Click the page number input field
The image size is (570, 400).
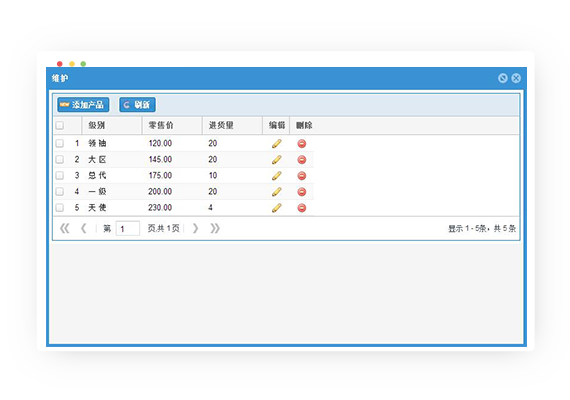point(128,229)
